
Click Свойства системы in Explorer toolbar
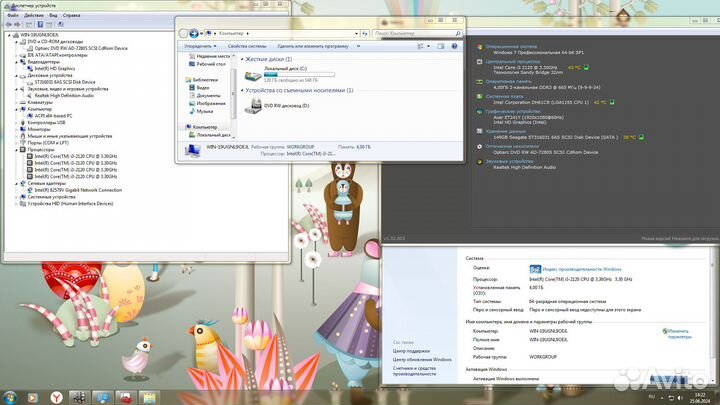(247, 46)
